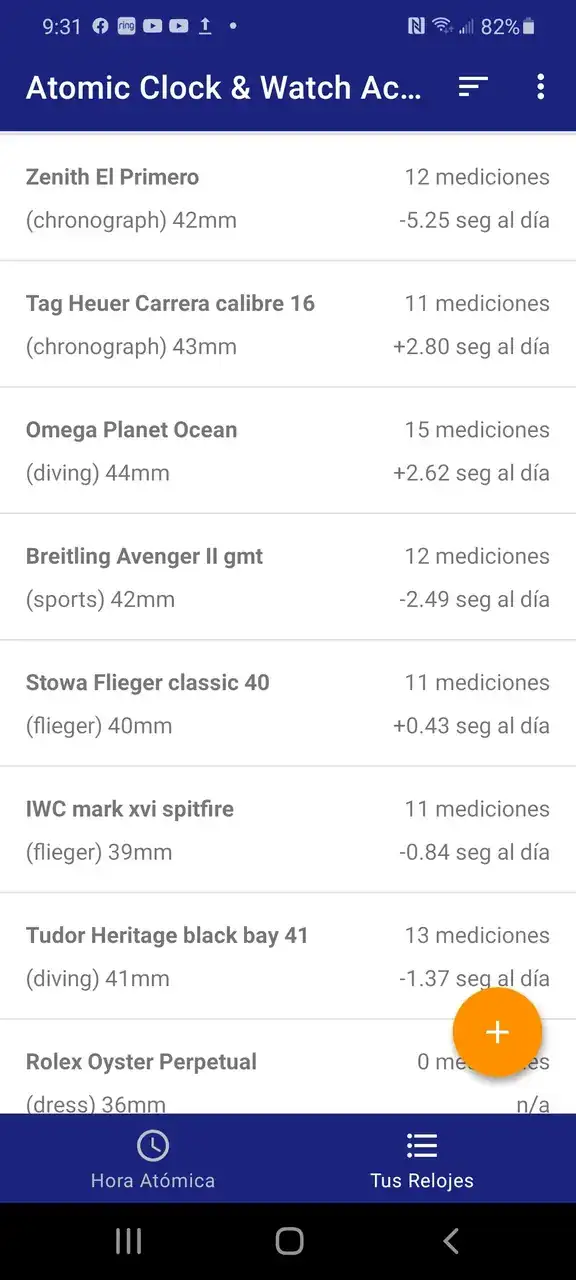
Task: Tap the Atomic Clock & Watch app title
Action: click(x=224, y=88)
